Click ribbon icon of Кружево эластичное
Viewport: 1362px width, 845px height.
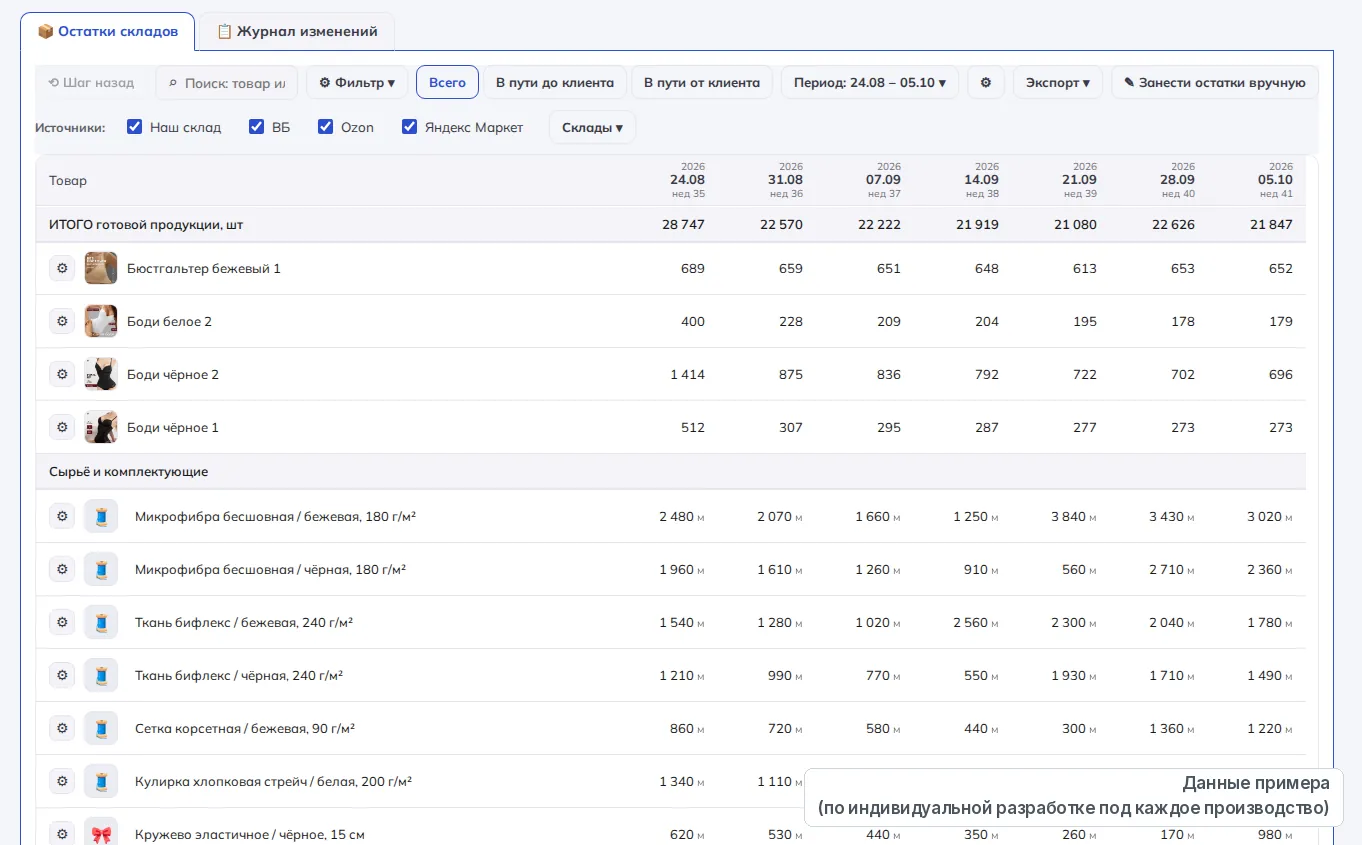tap(101, 834)
